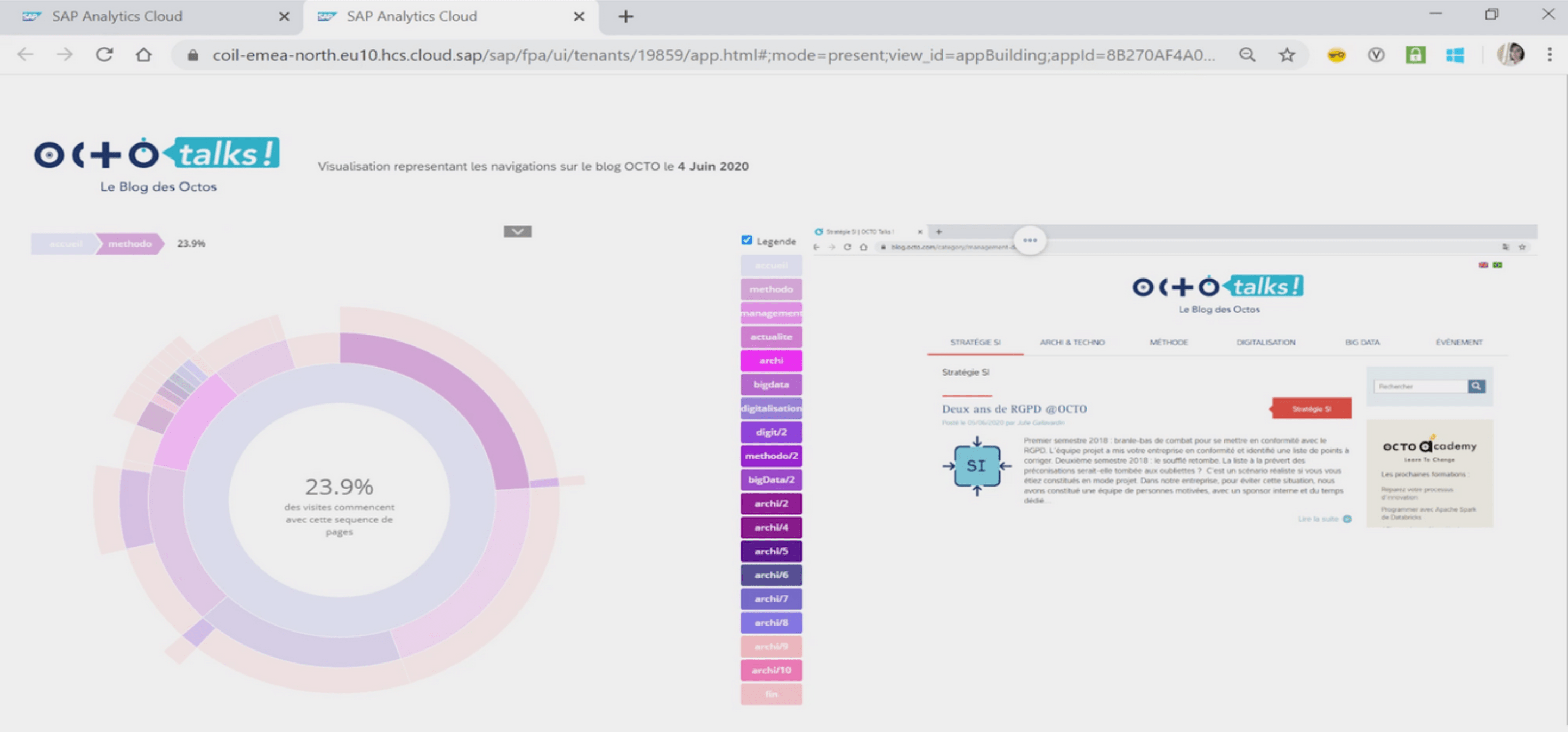Select the ARCHI & TECHNO blog menu
1568x732 pixels.
(1072, 342)
